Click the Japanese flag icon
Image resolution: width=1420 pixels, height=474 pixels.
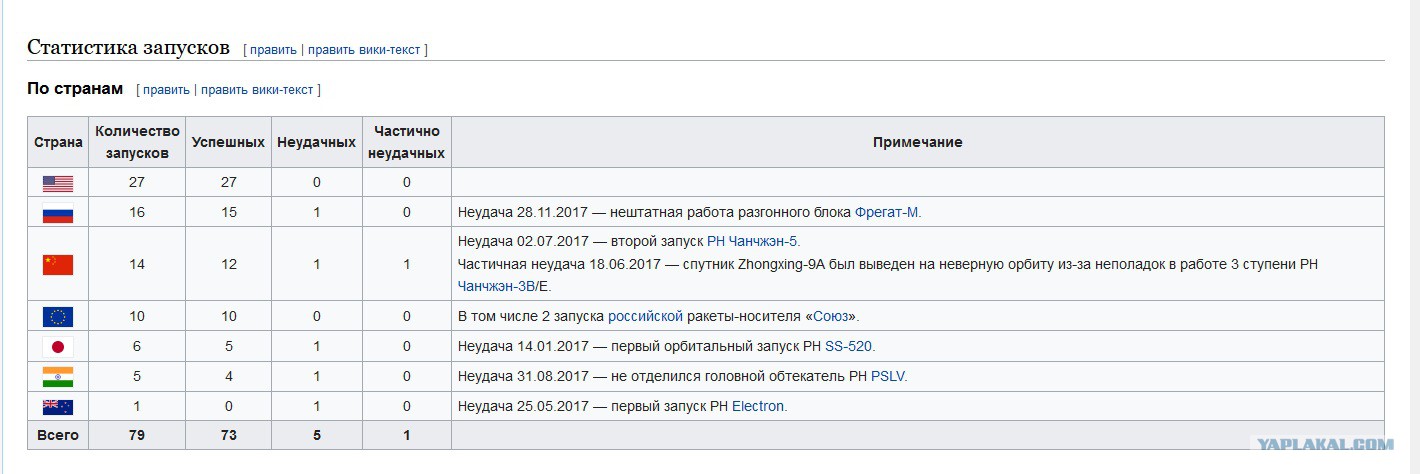pyautogui.click(x=58, y=347)
